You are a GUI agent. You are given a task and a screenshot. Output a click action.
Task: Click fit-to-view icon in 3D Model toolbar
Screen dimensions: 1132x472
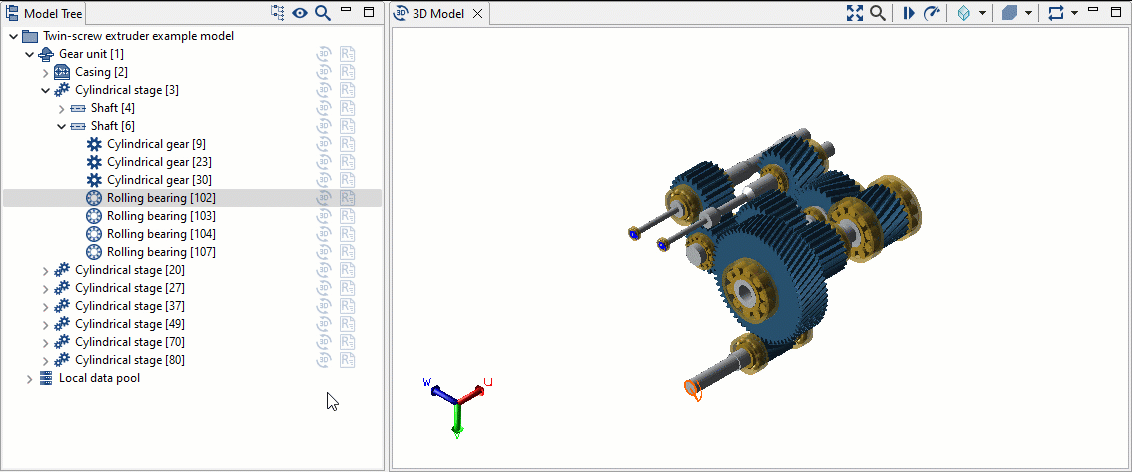[855, 13]
